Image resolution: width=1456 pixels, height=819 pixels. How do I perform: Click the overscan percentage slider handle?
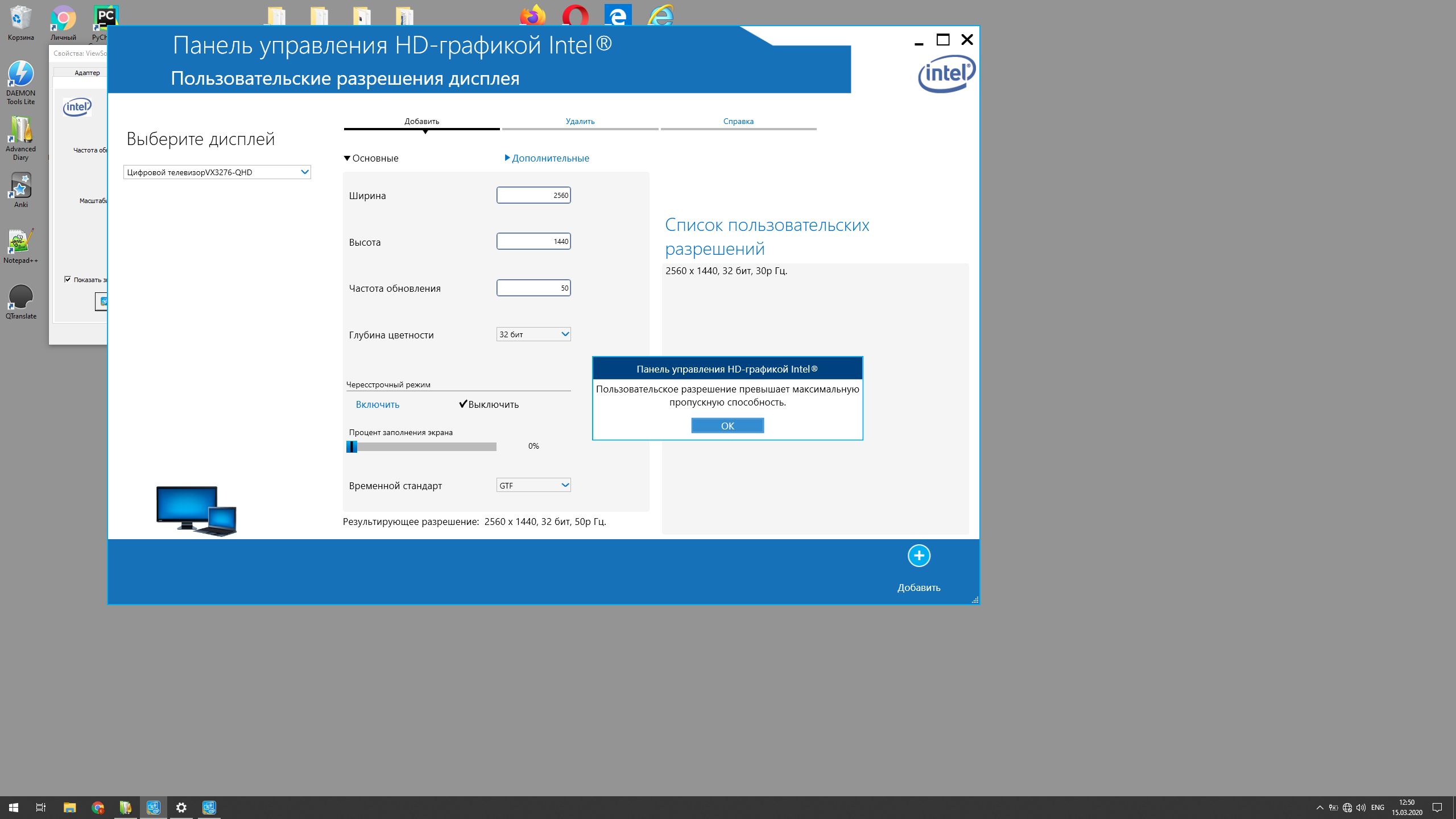coord(352,446)
